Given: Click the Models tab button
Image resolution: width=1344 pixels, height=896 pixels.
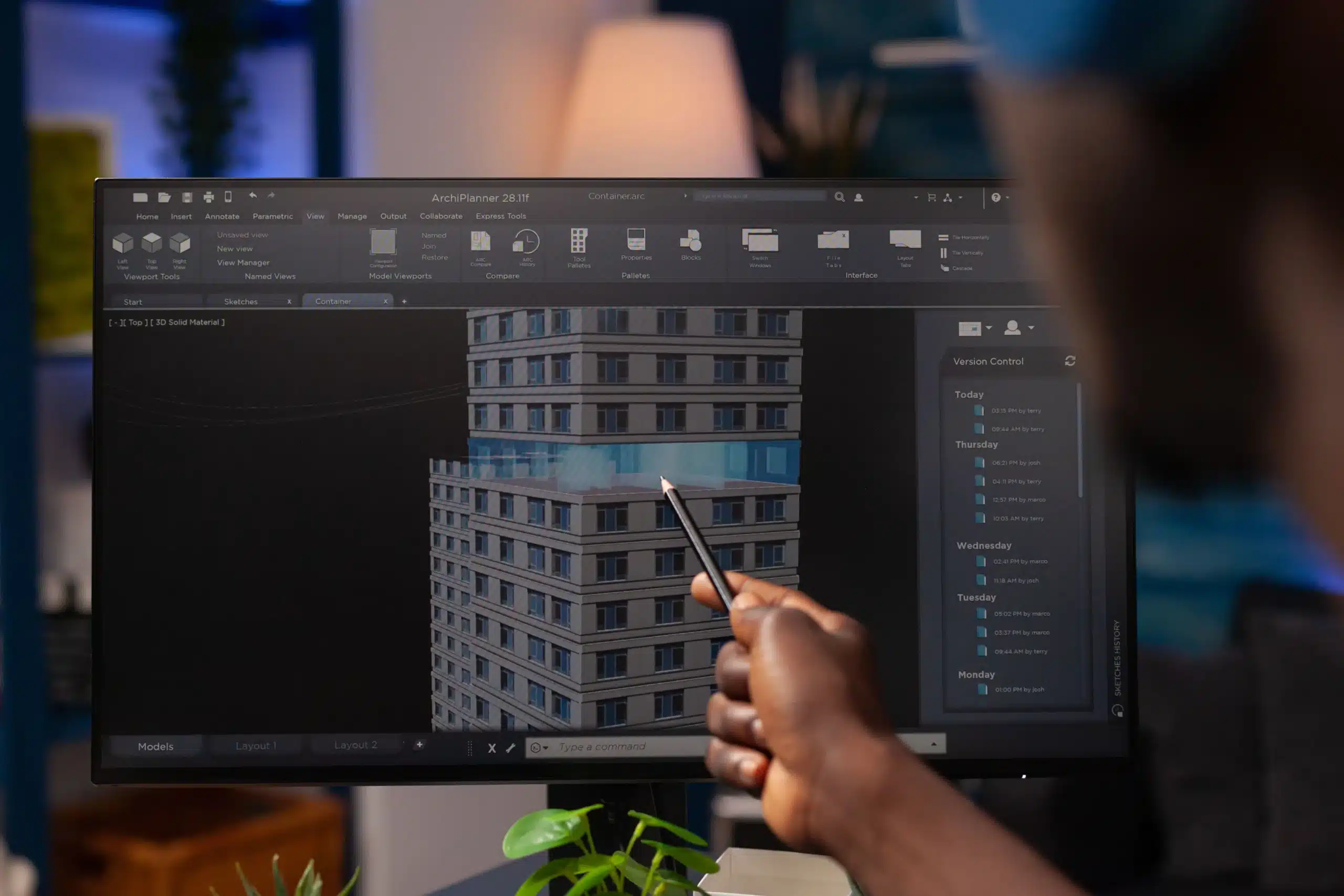Looking at the screenshot, I should 156,745.
